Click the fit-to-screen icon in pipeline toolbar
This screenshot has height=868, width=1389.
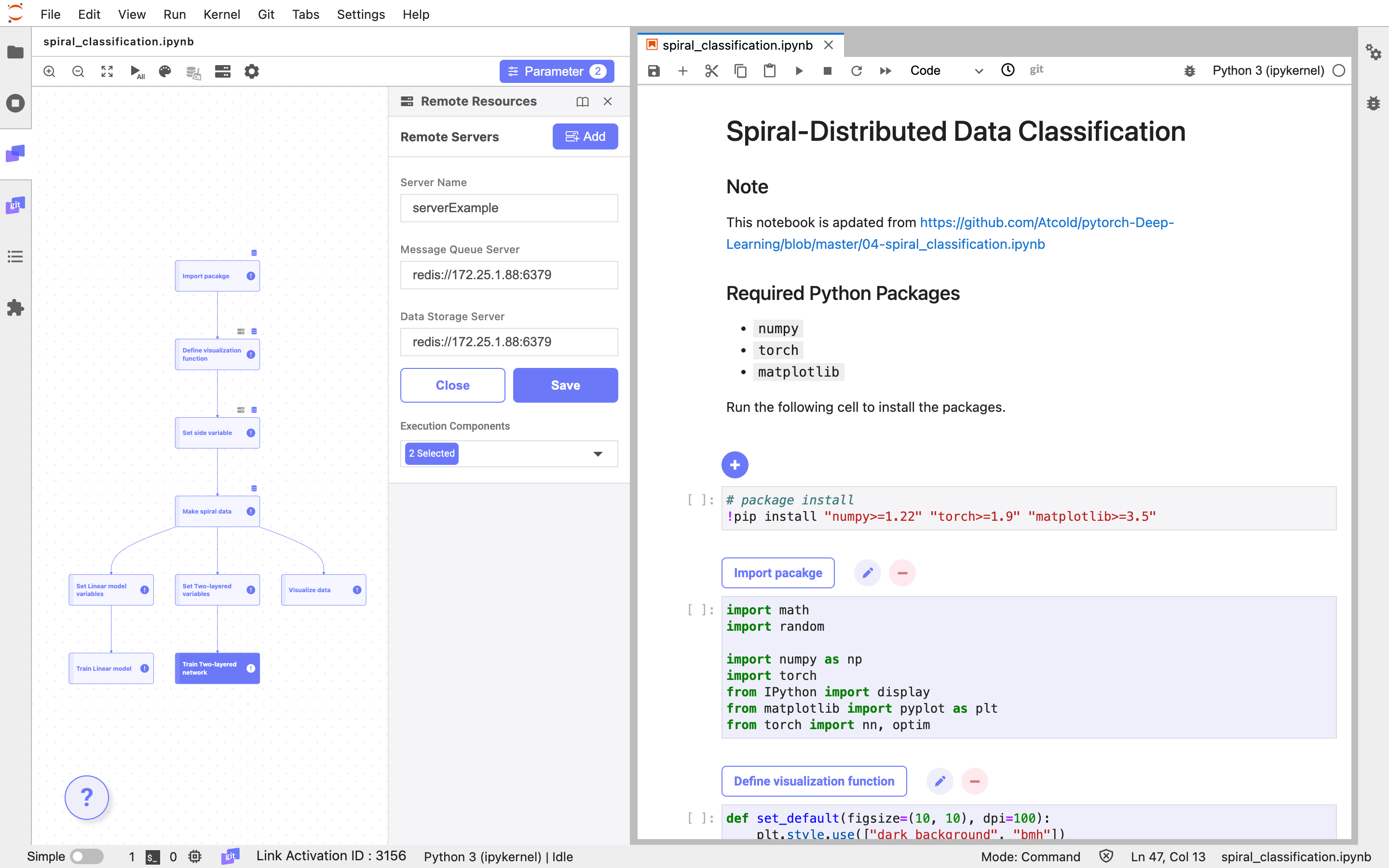[x=107, y=71]
